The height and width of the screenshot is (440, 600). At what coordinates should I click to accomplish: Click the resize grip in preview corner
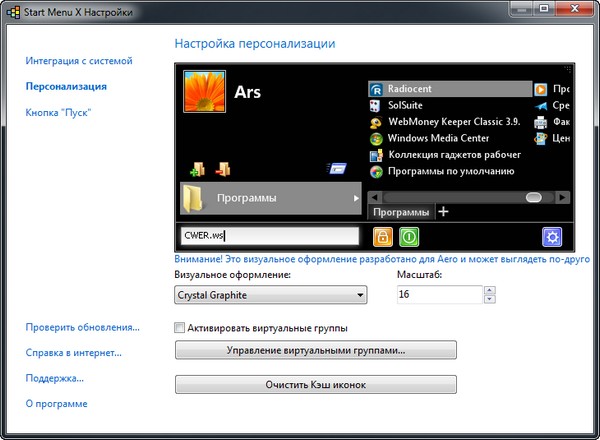click(x=567, y=69)
